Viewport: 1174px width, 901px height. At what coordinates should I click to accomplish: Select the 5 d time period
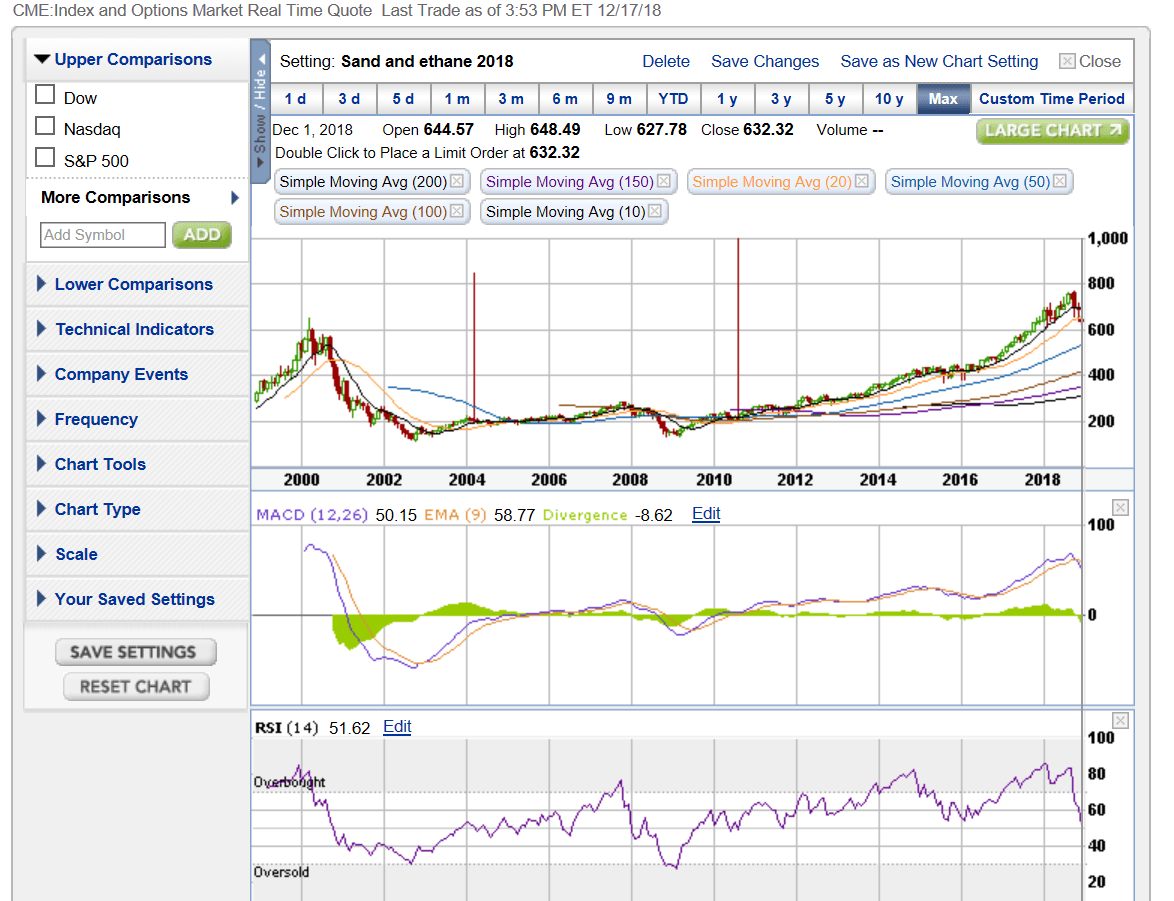coord(403,99)
